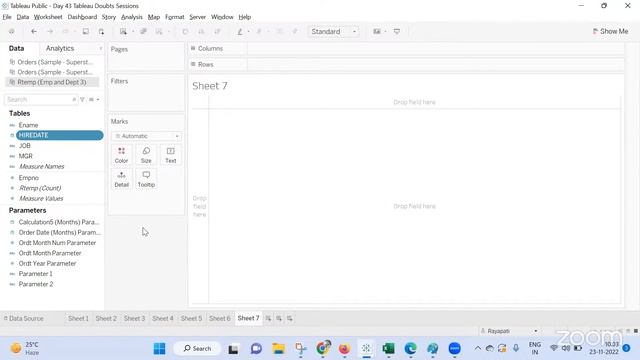This screenshot has height=360, width=640.
Task: Click the New Dashboard tab icon
Action: [279, 318]
